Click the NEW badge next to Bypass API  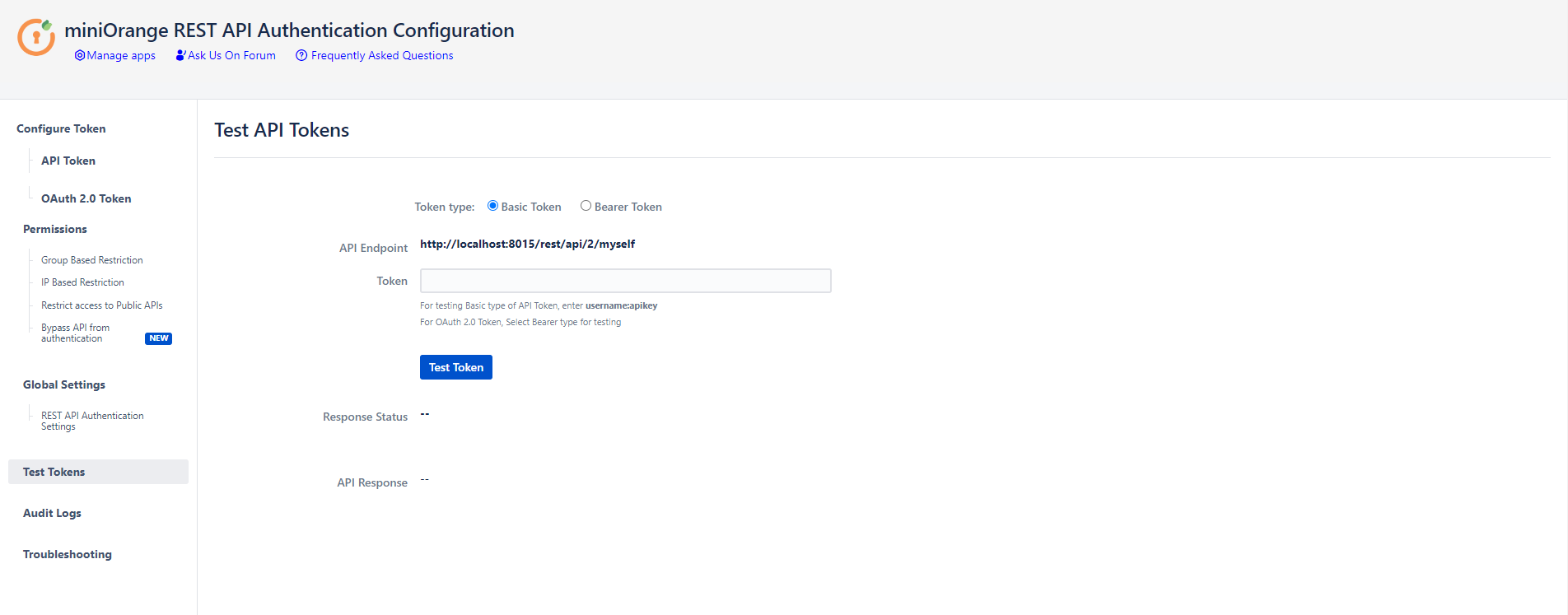(x=158, y=338)
